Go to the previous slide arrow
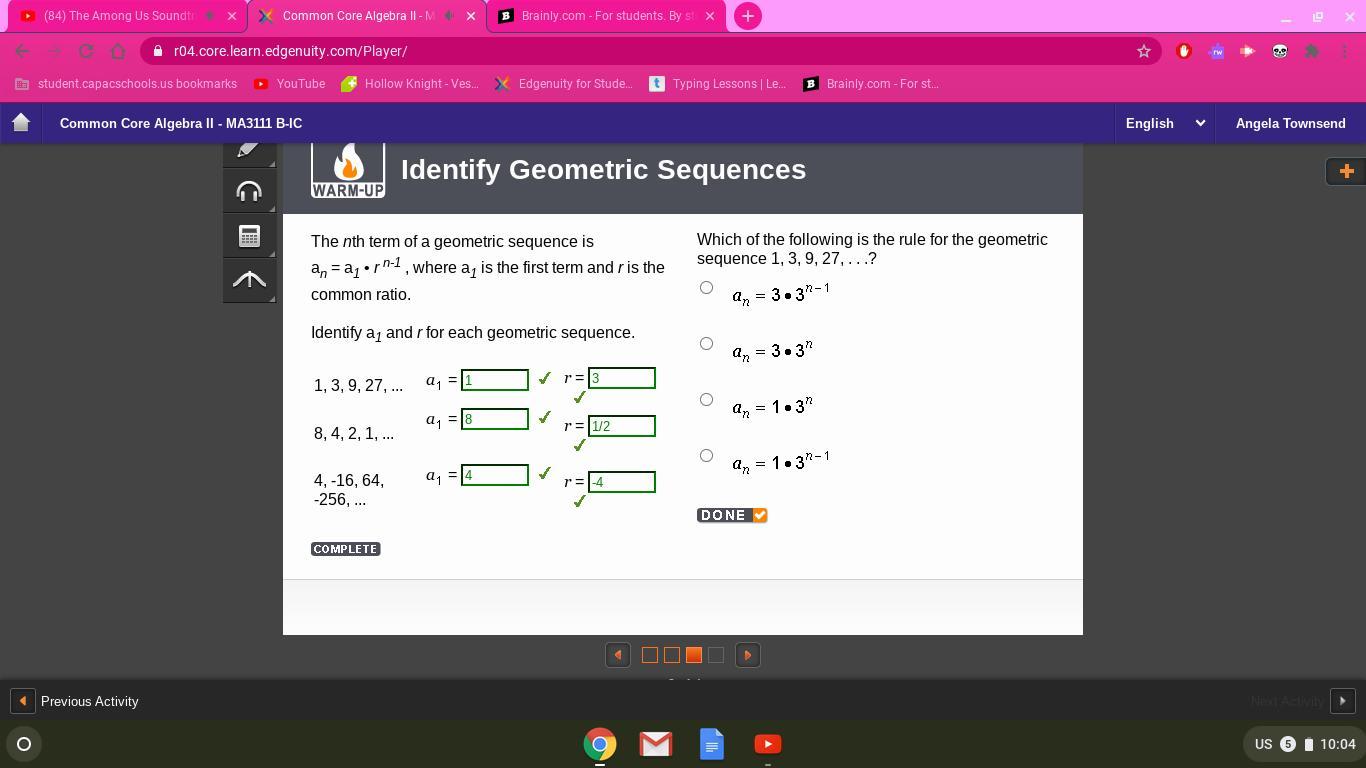The width and height of the screenshot is (1366, 768). click(x=618, y=655)
